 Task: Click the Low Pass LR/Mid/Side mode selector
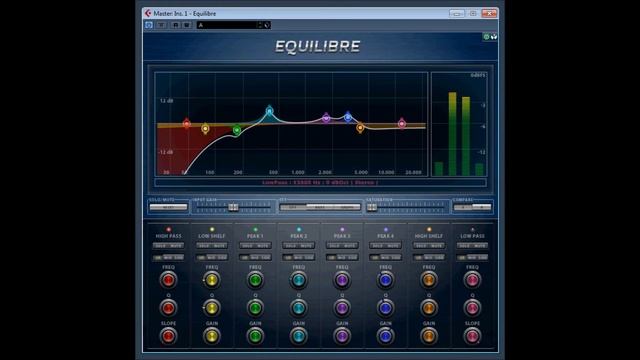coord(472,258)
